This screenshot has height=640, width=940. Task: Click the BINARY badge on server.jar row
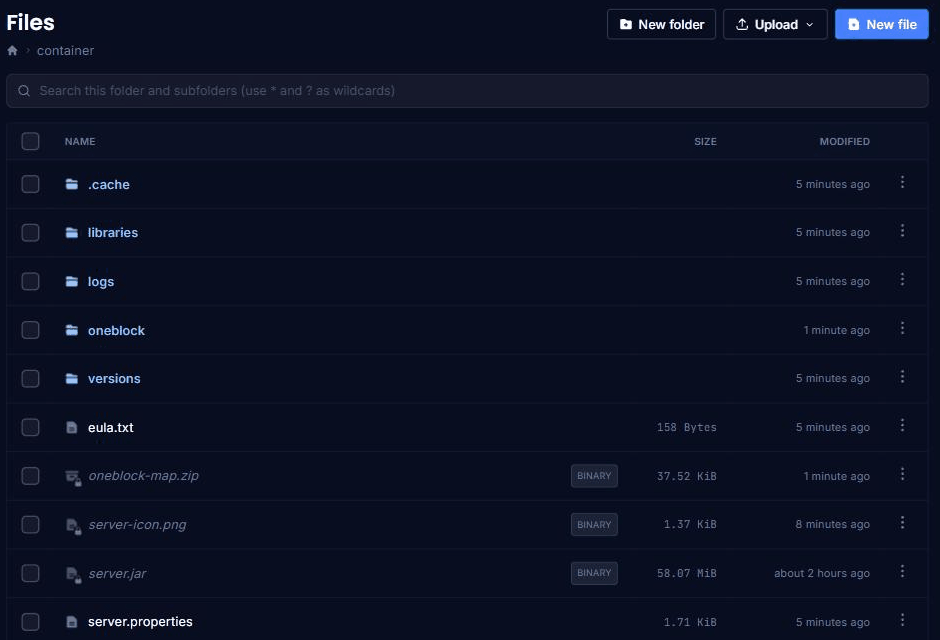pyautogui.click(x=594, y=573)
